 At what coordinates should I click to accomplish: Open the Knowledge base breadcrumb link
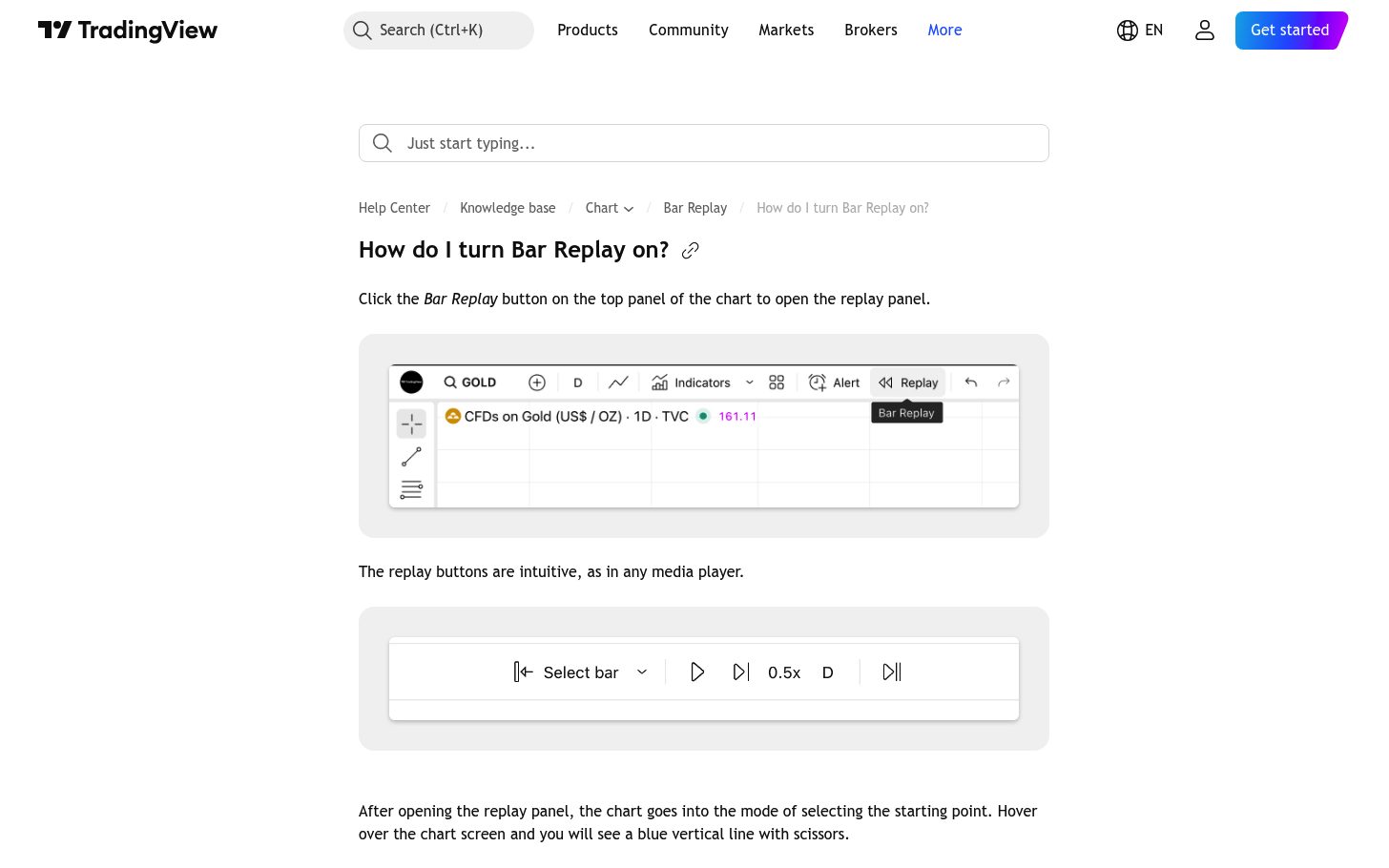tap(508, 208)
